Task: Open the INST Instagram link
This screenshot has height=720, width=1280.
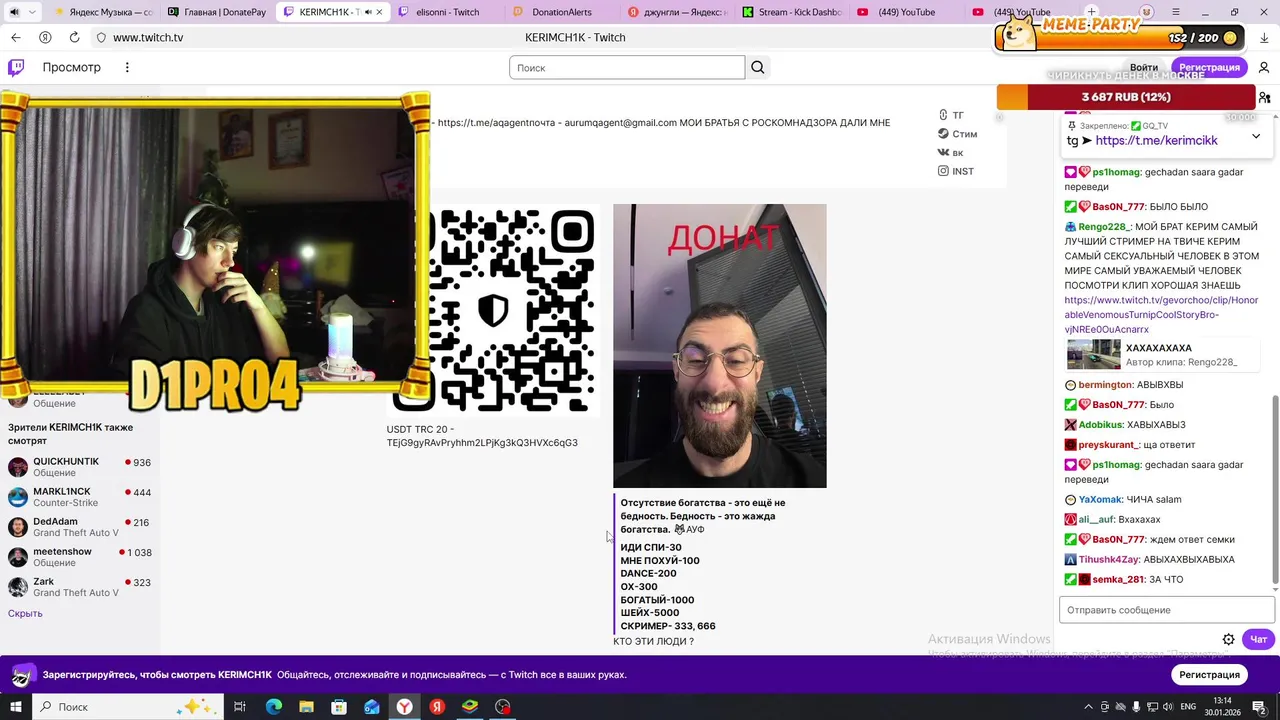Action: pyautogui.click(x=956, y=171)
